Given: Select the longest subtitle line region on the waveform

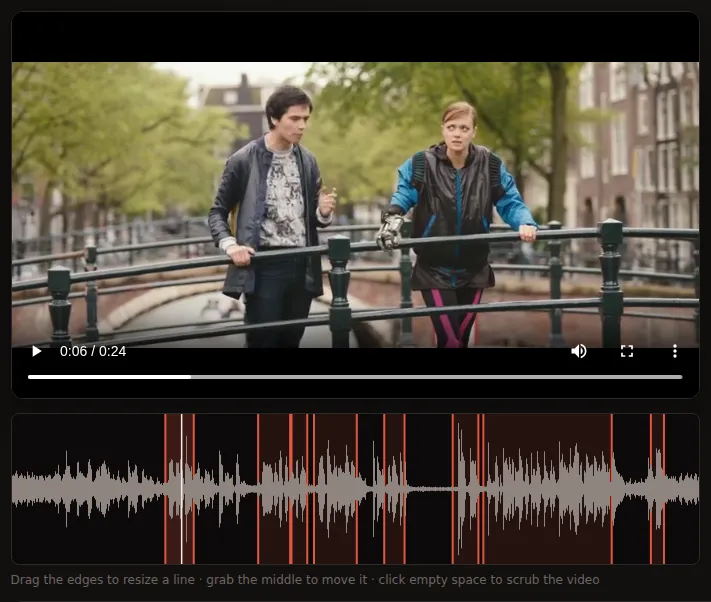Looking at the screenshot, I should (x=547, y=489).
